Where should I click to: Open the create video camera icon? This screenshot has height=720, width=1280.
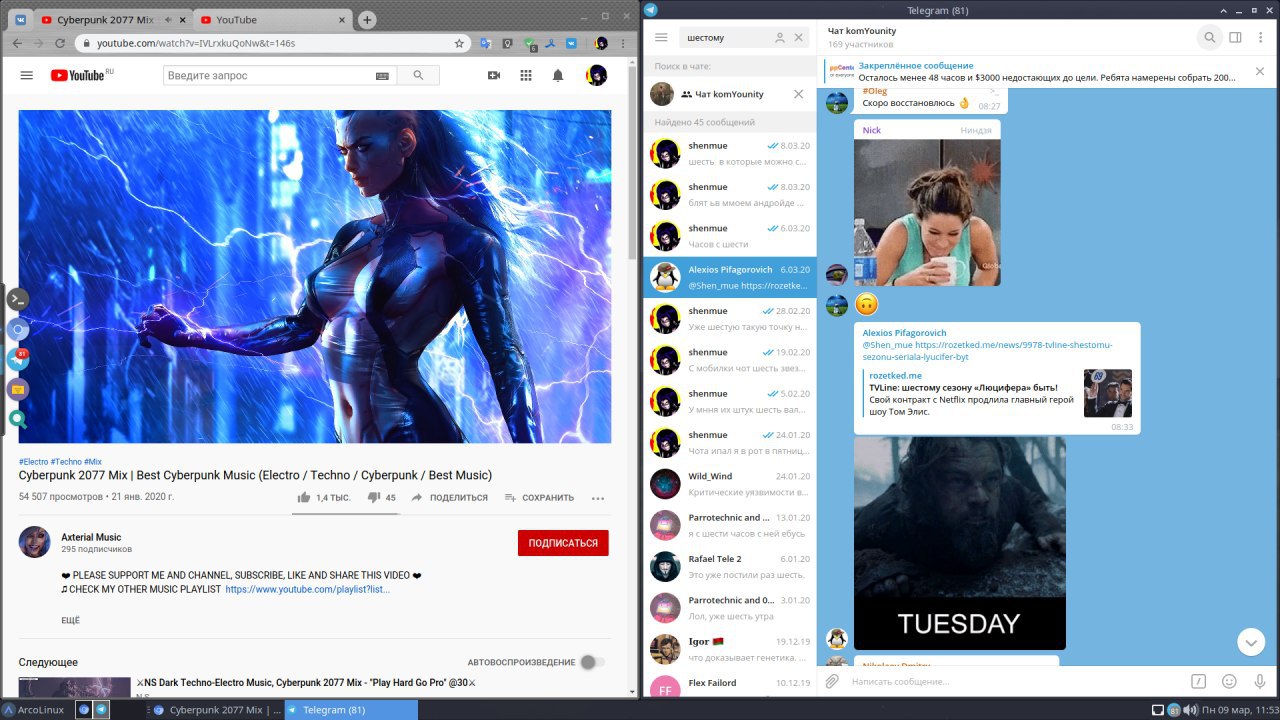[493, 75]
